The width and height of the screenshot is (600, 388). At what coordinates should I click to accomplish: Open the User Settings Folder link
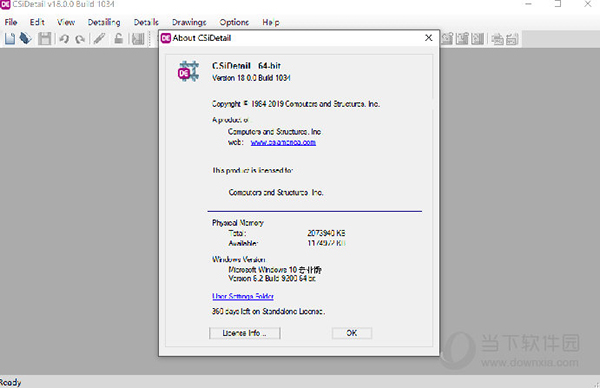pyautogui.click(x=243, y=296)
